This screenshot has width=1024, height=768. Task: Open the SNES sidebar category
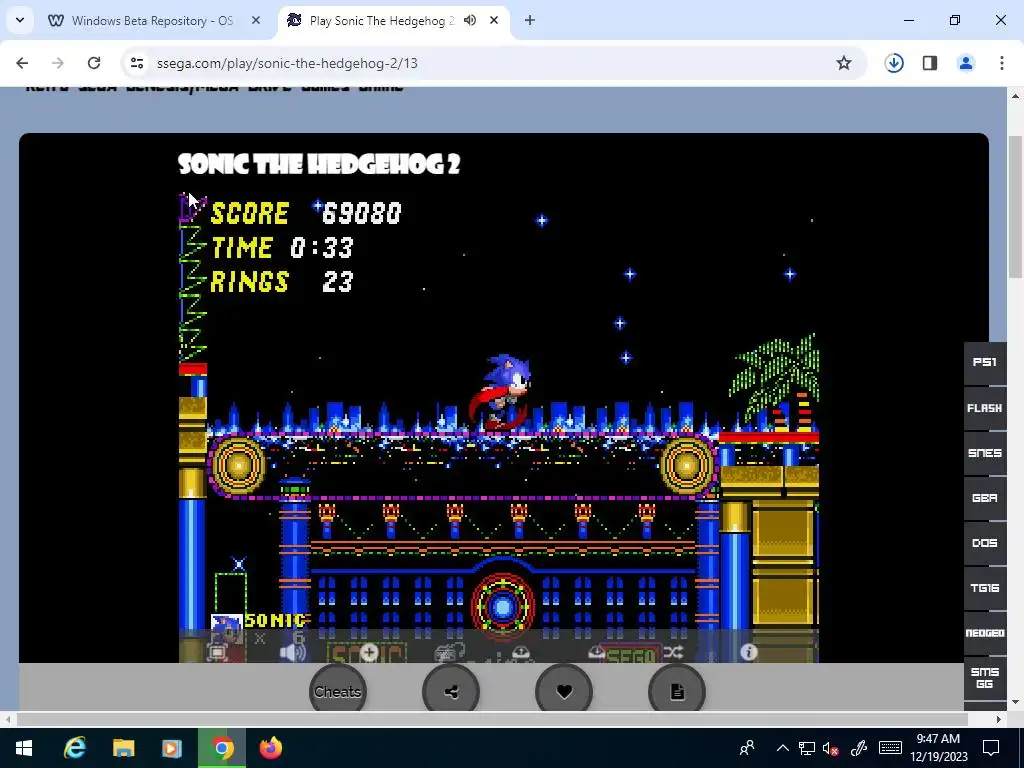tap(985, 453)
